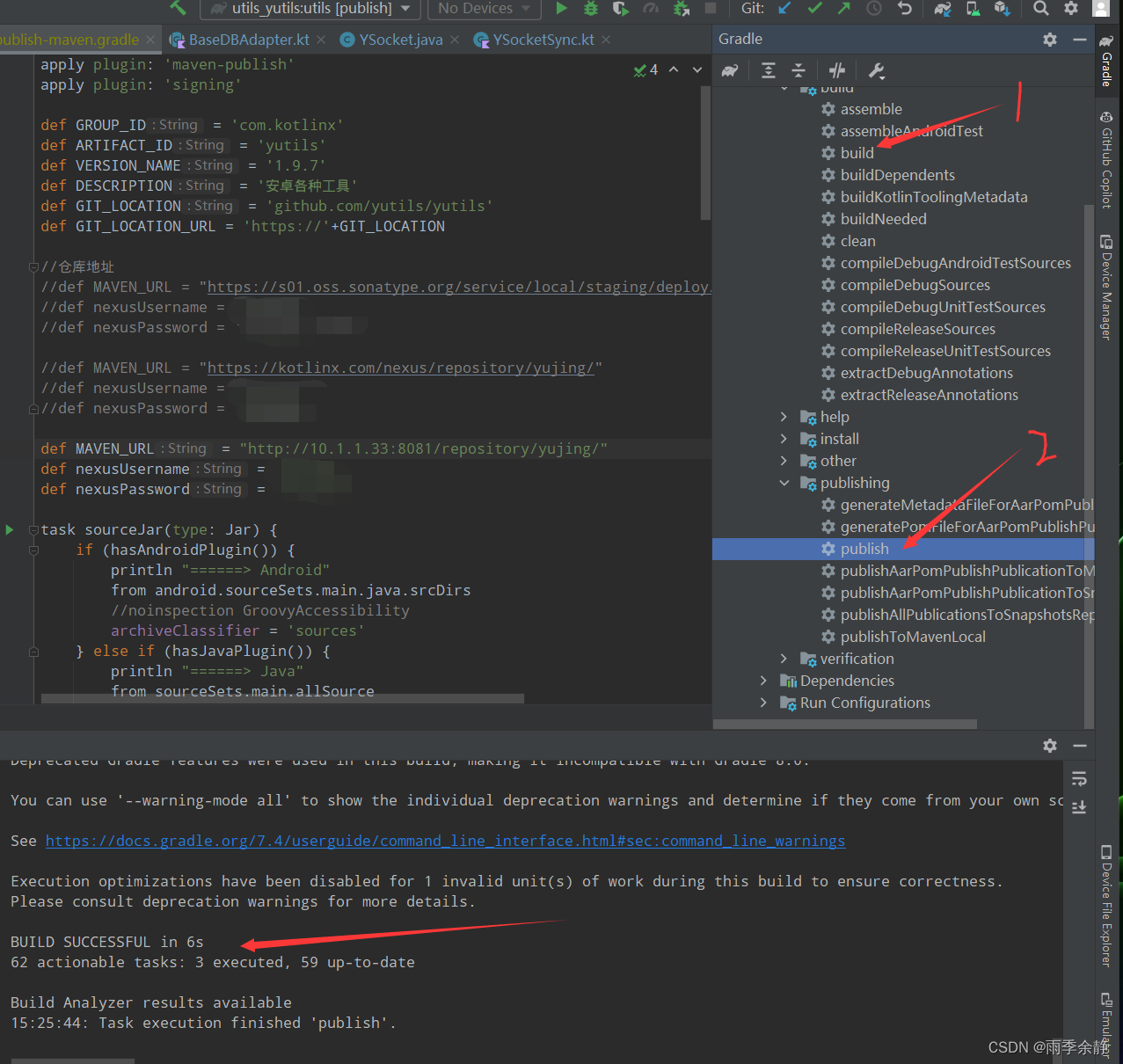This screenshot has width=1123, height=1064.
Task: Click run gutter arrow beside task sourceJar
Action: pyautogui.click(x=10, y=529)
